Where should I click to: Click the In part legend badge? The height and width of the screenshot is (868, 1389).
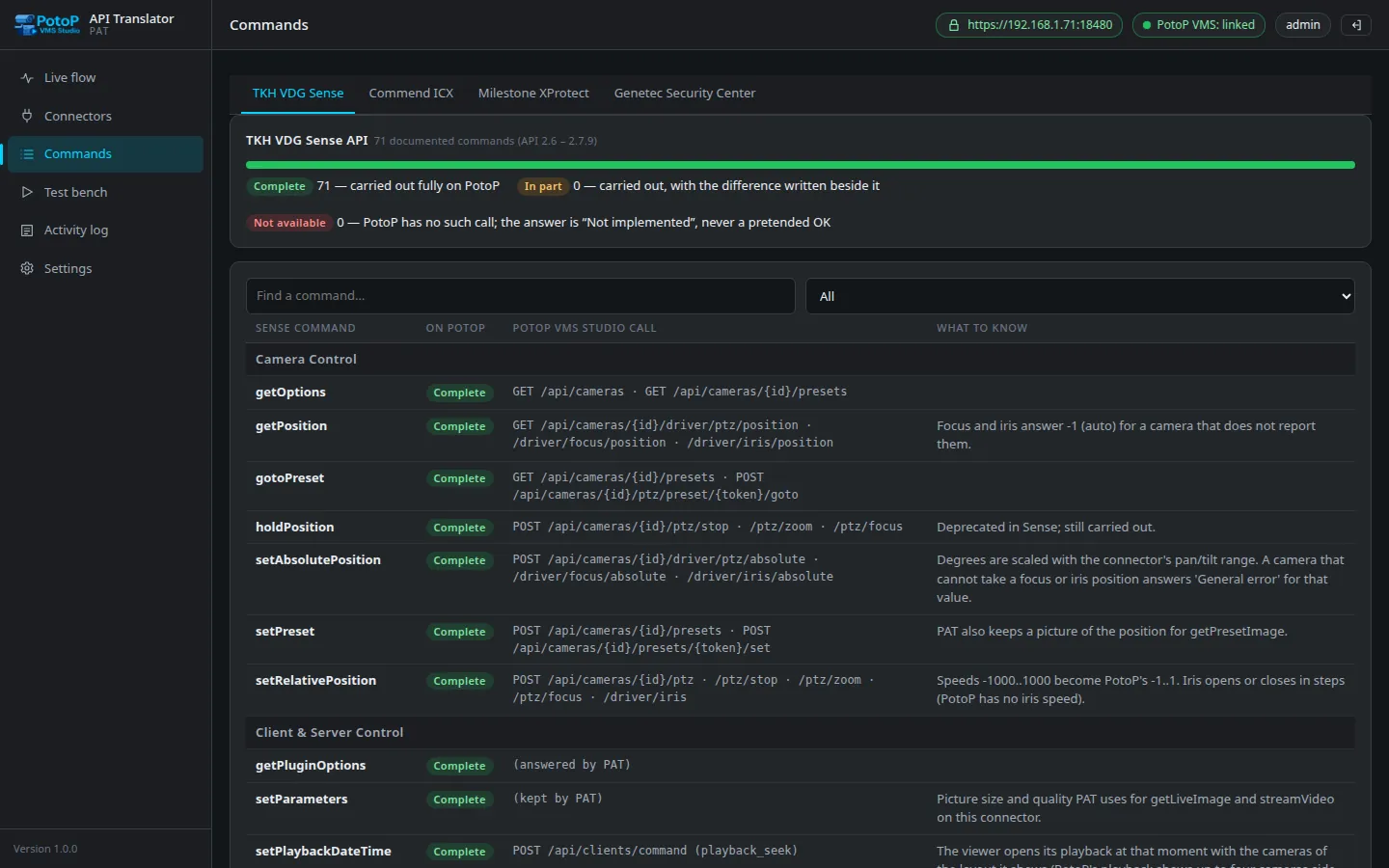click(543, 186)
